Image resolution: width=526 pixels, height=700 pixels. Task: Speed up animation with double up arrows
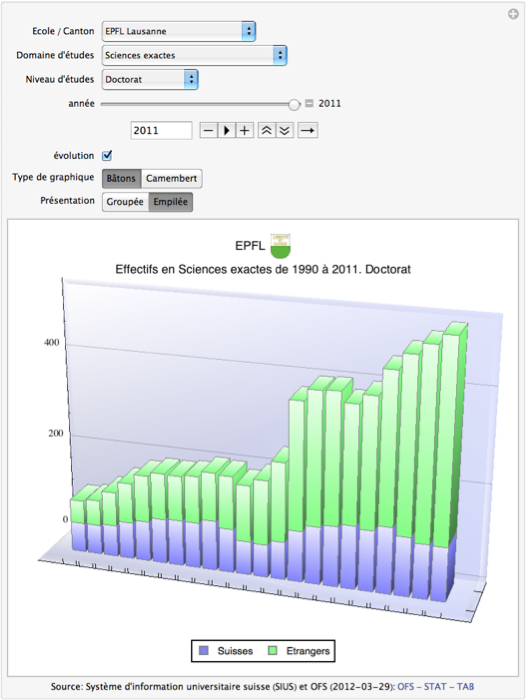267,131
